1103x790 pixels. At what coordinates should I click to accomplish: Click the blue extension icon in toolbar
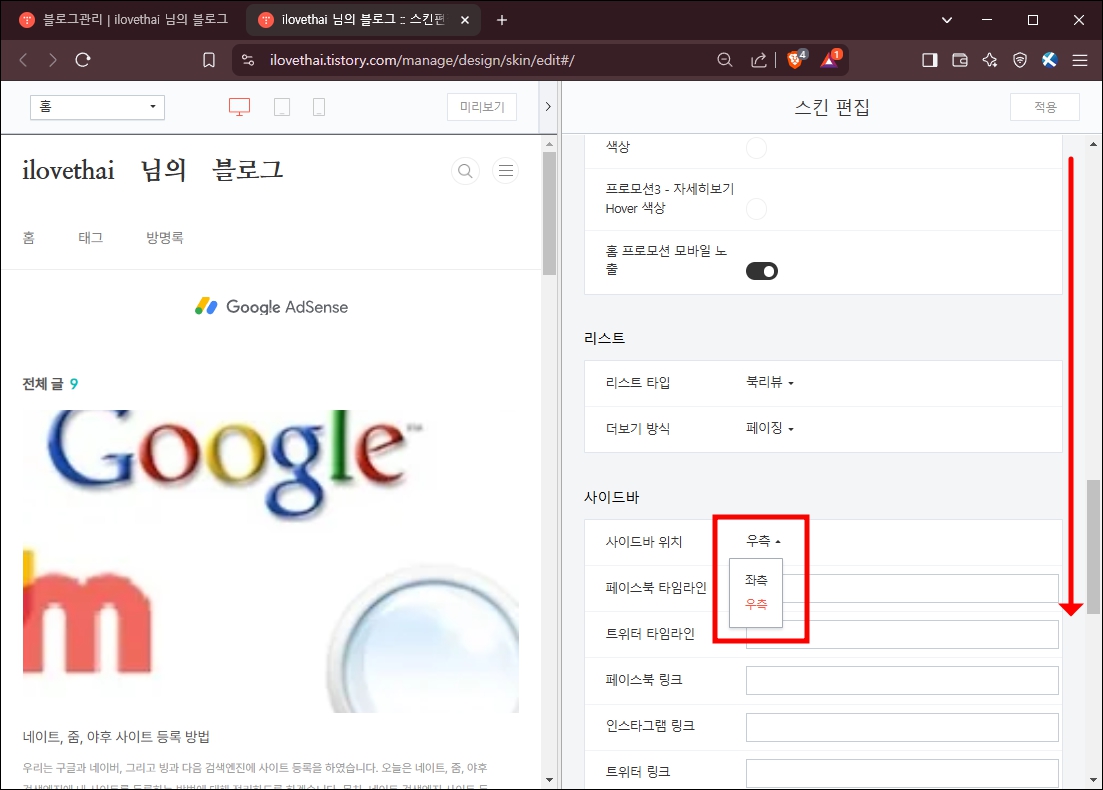click(x=1050, y=60)
